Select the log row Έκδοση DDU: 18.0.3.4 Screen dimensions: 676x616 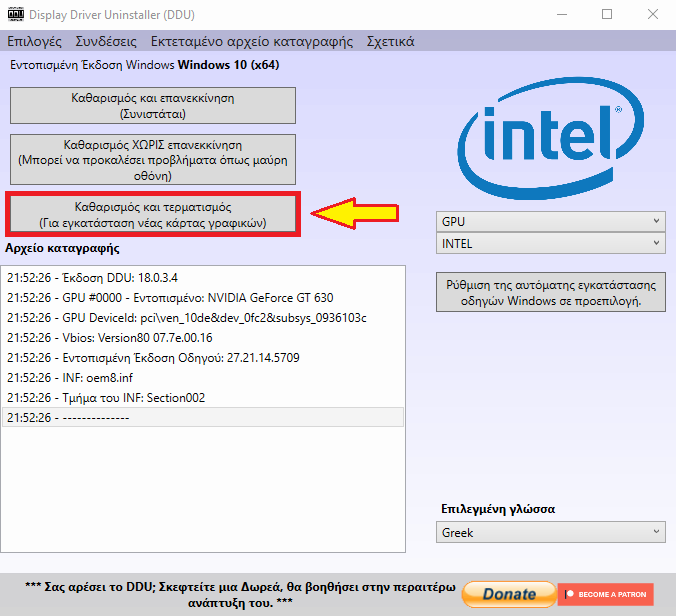click(x=203, y=278)
